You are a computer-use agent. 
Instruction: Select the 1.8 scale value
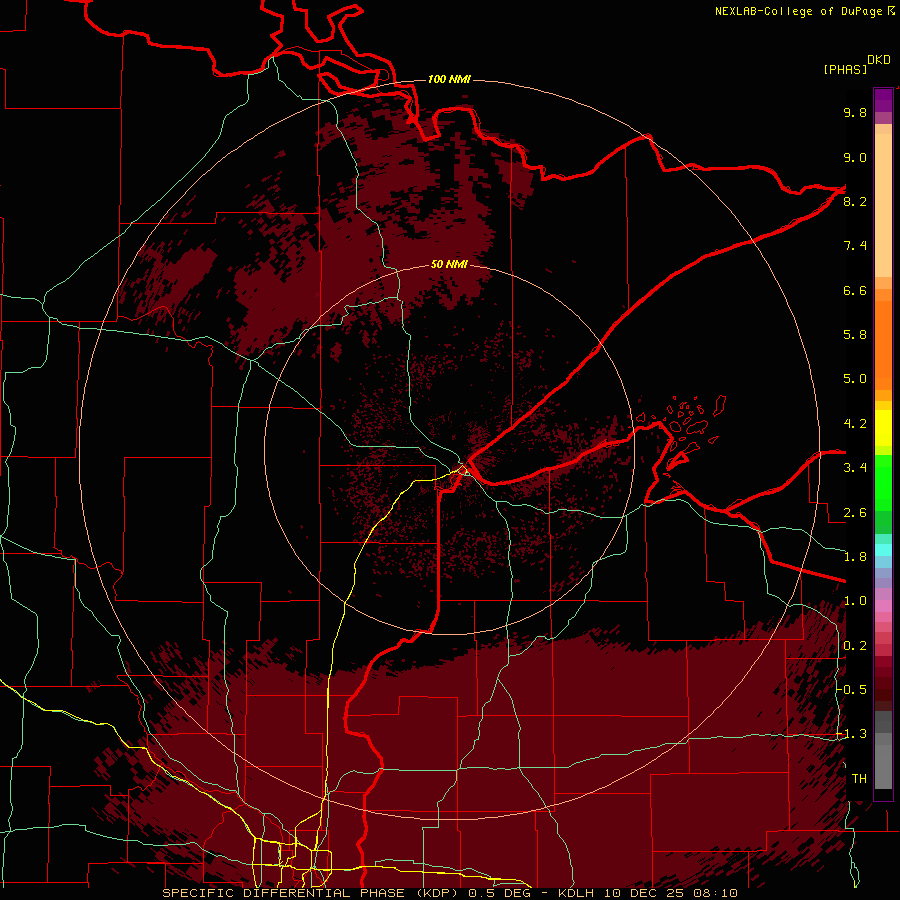(x=855, y=556)
